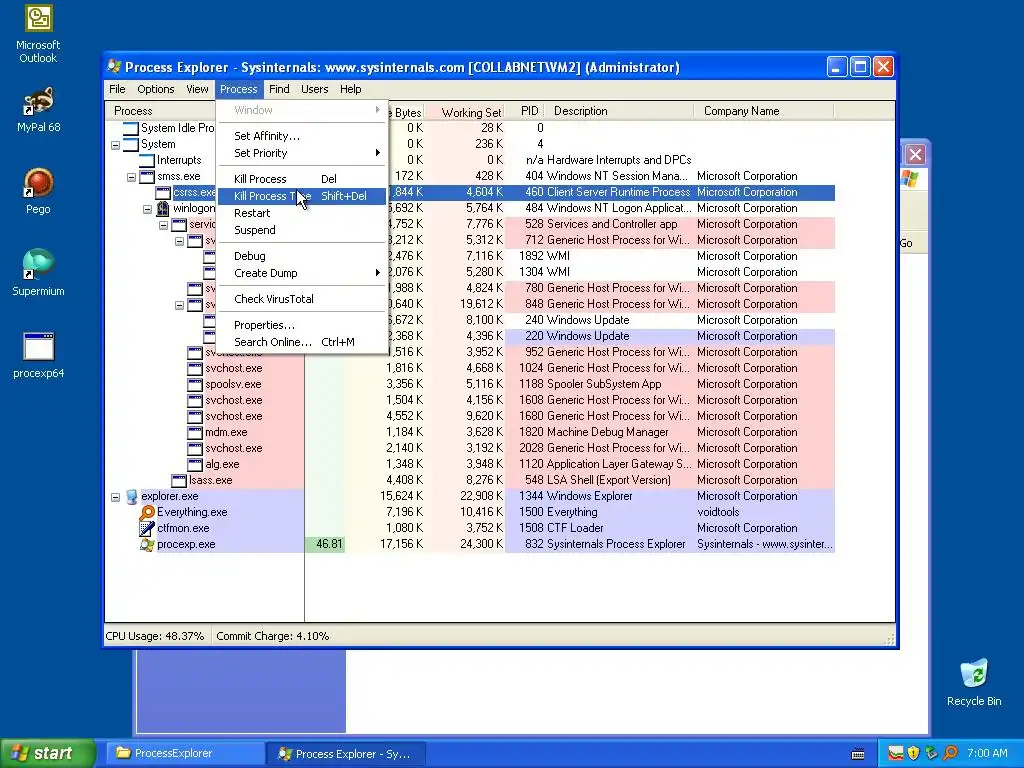Choose Set Affinity from Process menu
This screenshot has height=768, width=1024.
(302, 136)
